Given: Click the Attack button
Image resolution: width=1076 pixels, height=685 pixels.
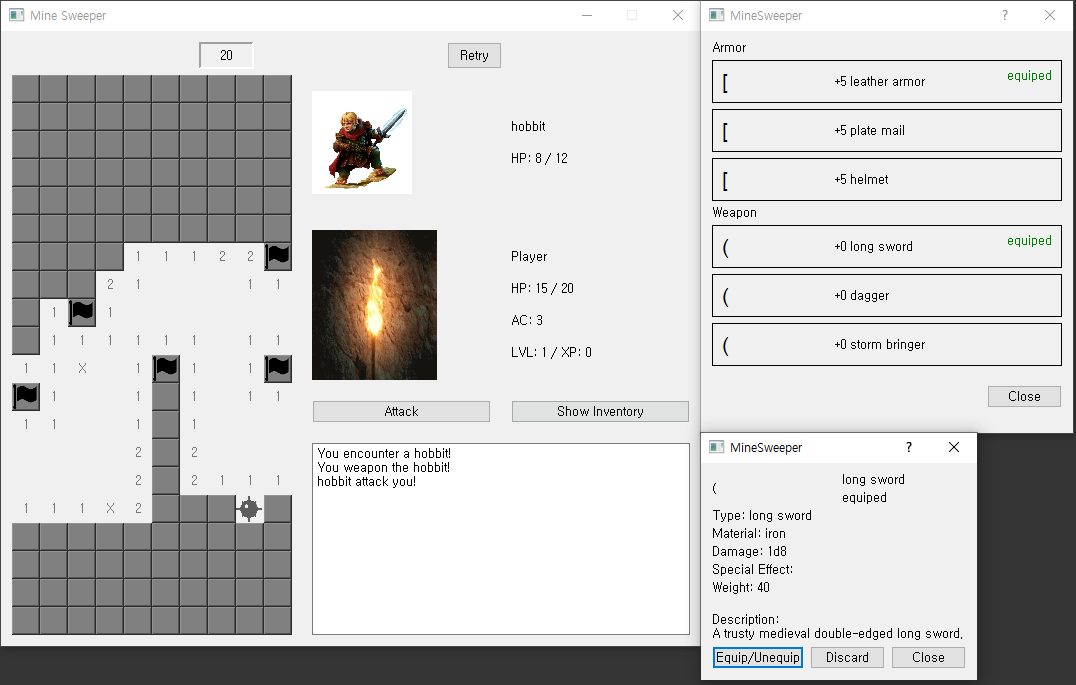Looking at the screenshot, I should pyautogui.click(x=401, y=411).
